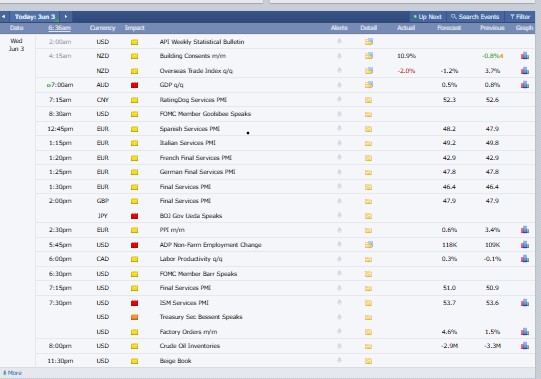Click the revised previous value -0.8%
The height and width of the screenshot is (379, 541).
[x=491, y=56]
